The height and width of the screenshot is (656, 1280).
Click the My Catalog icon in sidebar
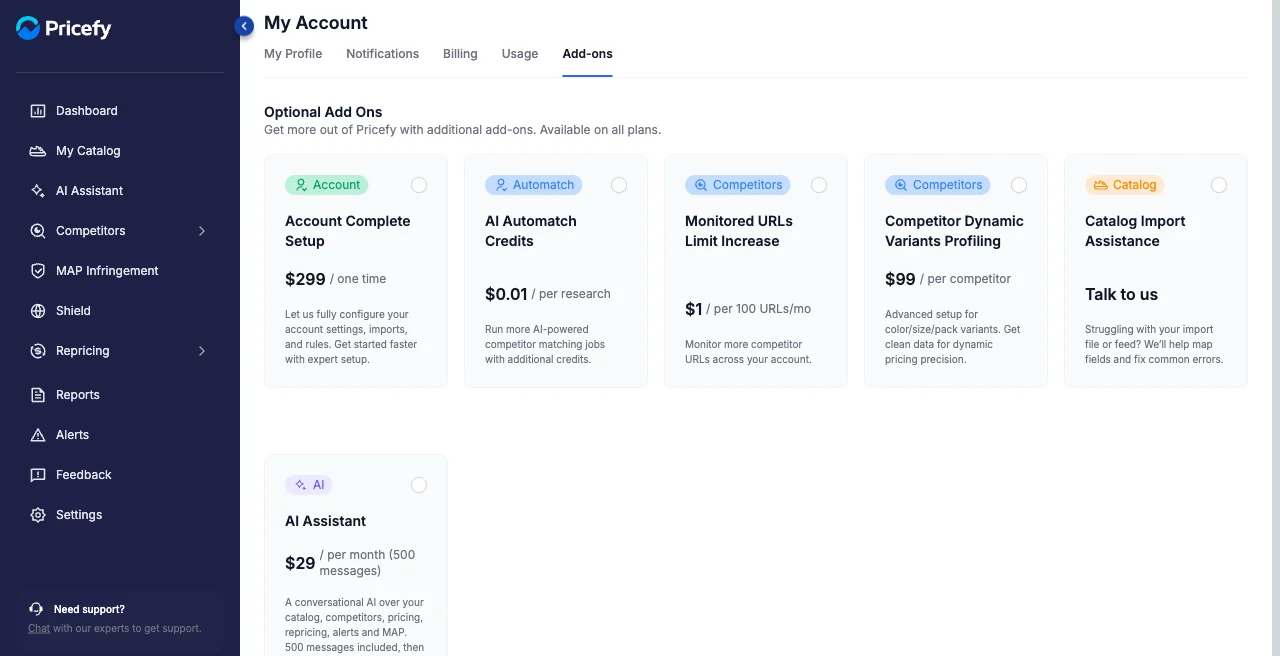tap(38, 151)
